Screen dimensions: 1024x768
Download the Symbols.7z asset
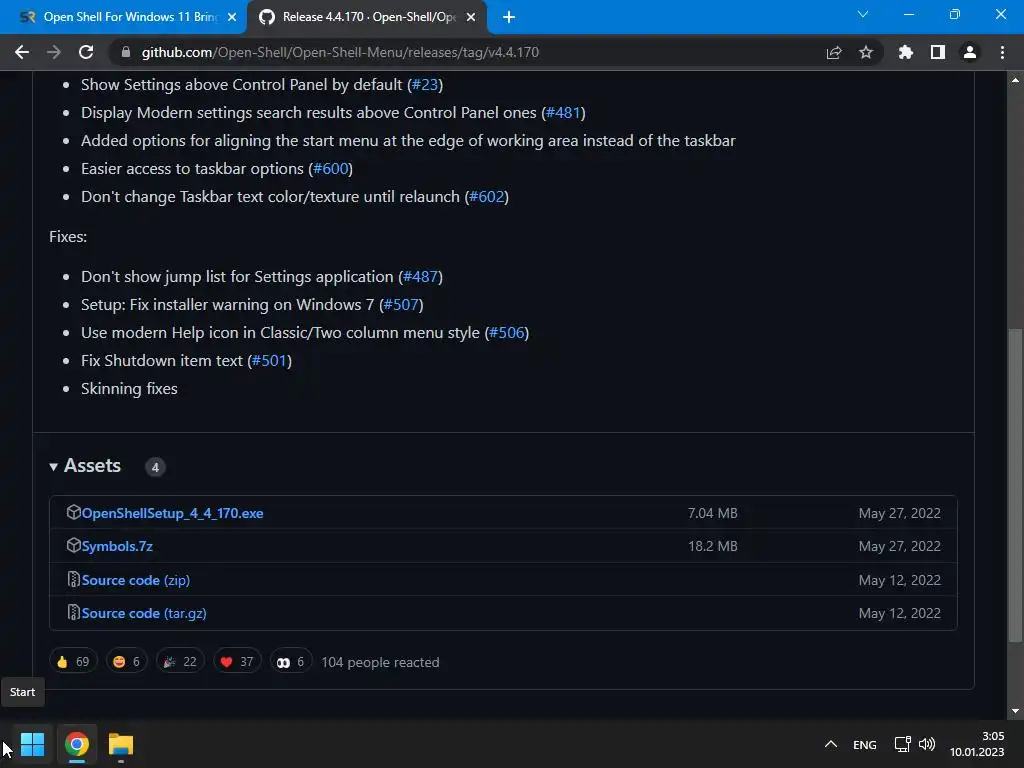[117, 547]
